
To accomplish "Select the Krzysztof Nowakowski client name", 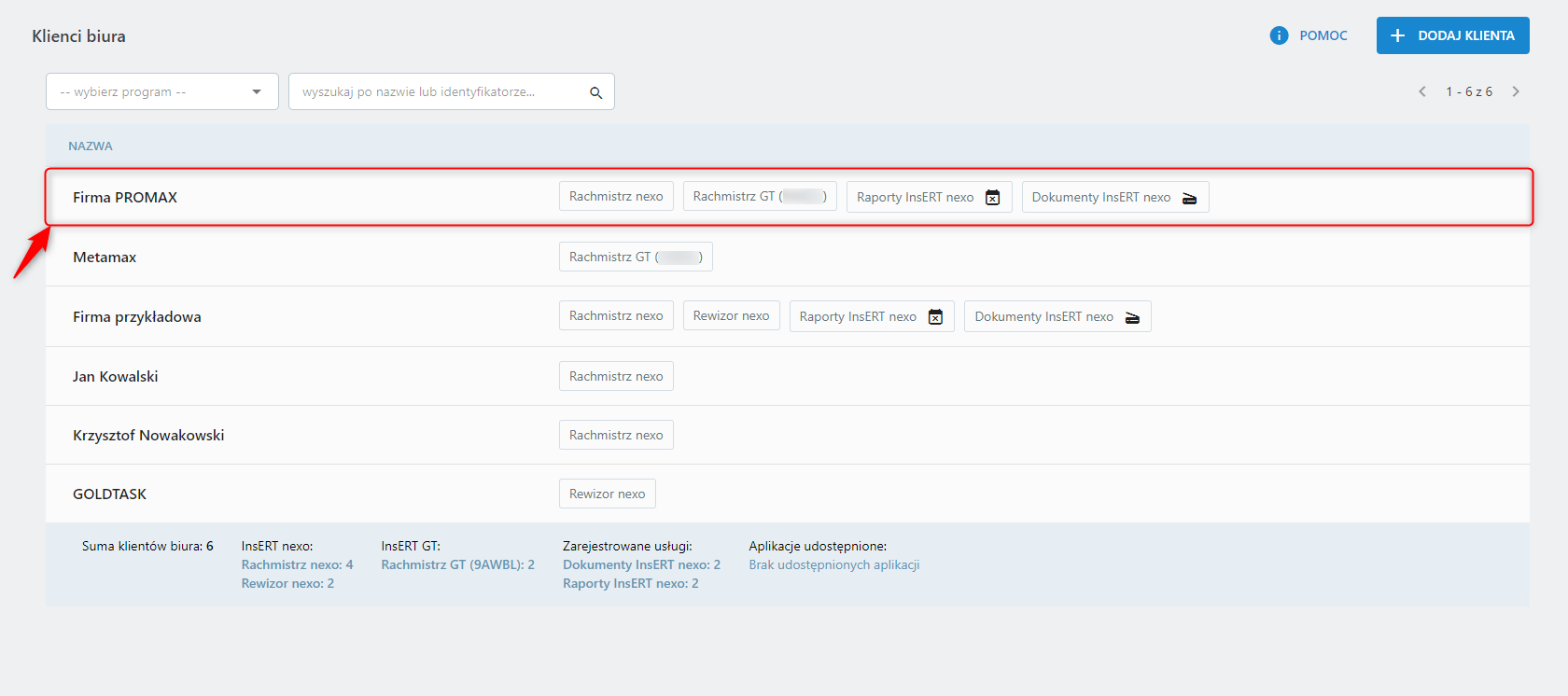I will pos(148,435).
